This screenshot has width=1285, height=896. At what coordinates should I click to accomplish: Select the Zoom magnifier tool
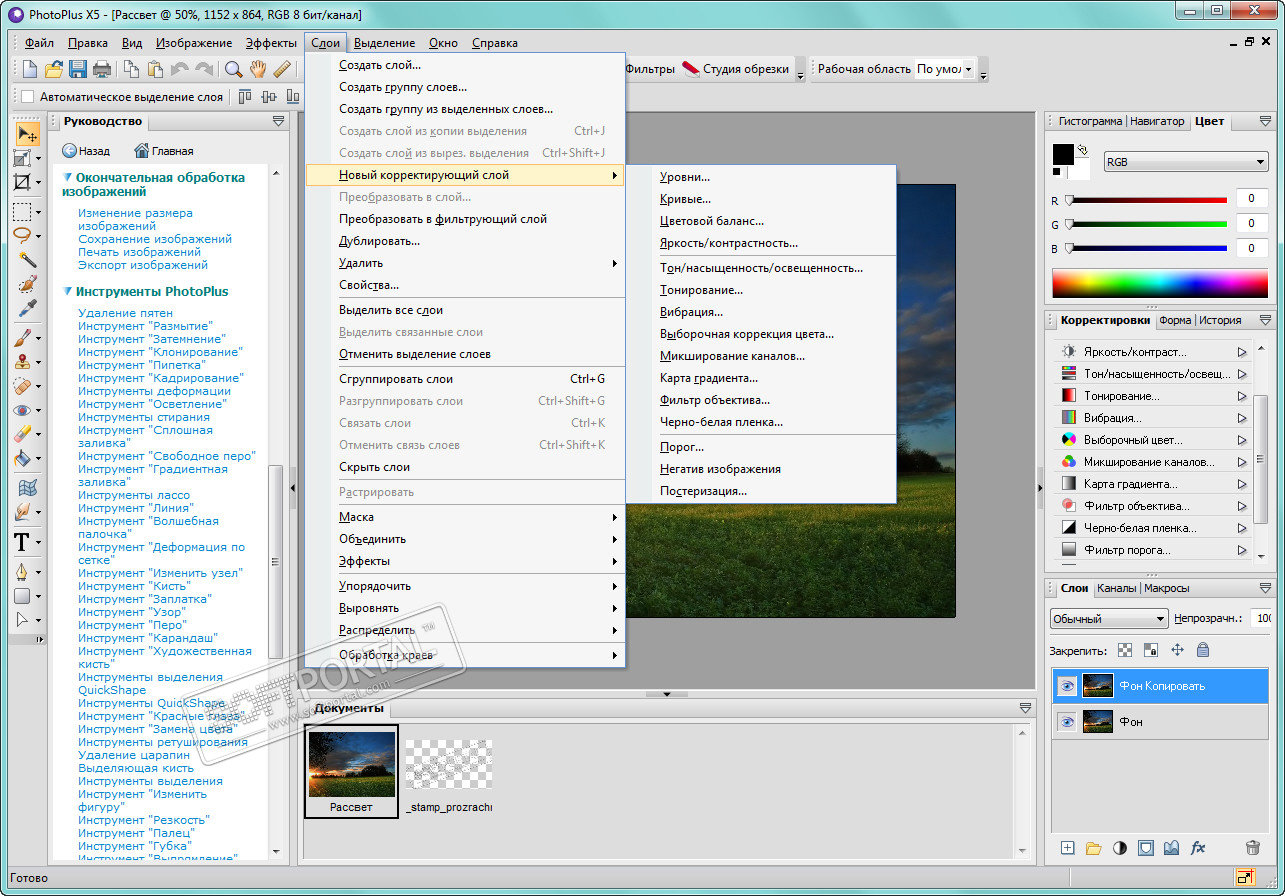click(x=233, y=69)
